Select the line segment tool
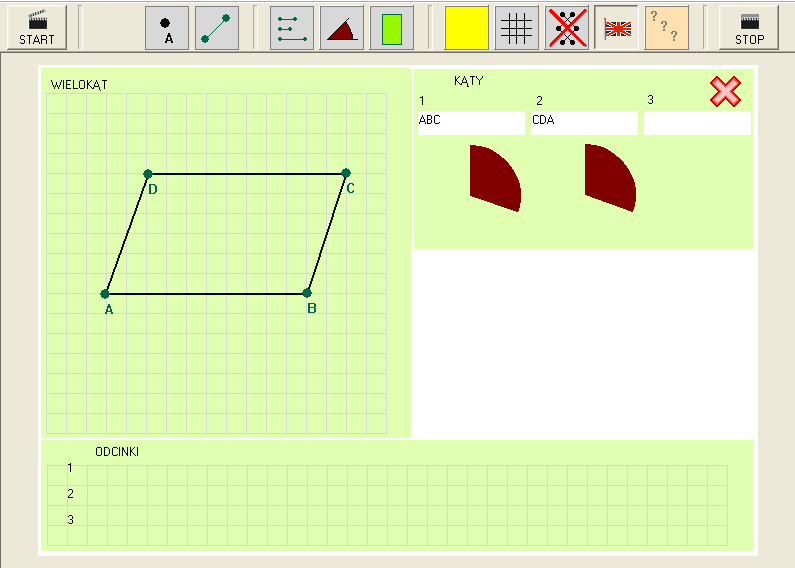 click(217, 28)
